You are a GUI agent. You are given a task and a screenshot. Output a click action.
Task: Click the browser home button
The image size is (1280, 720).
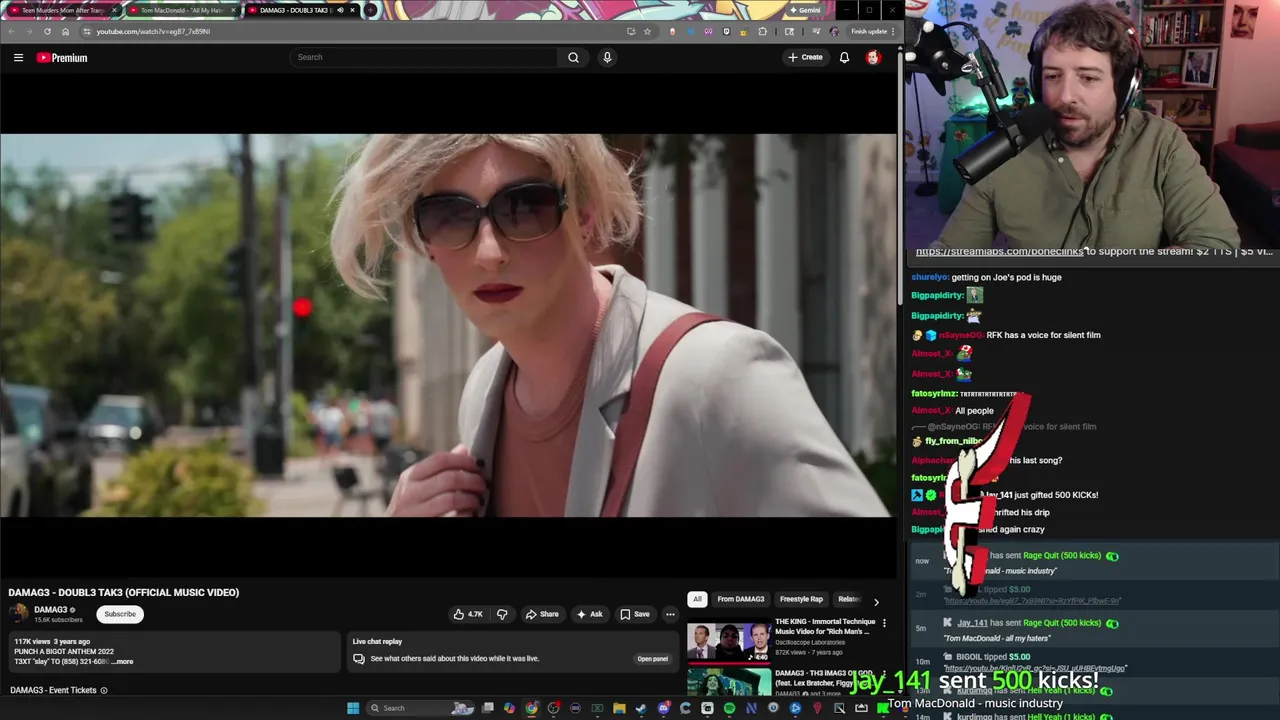(x=65, y=31)
